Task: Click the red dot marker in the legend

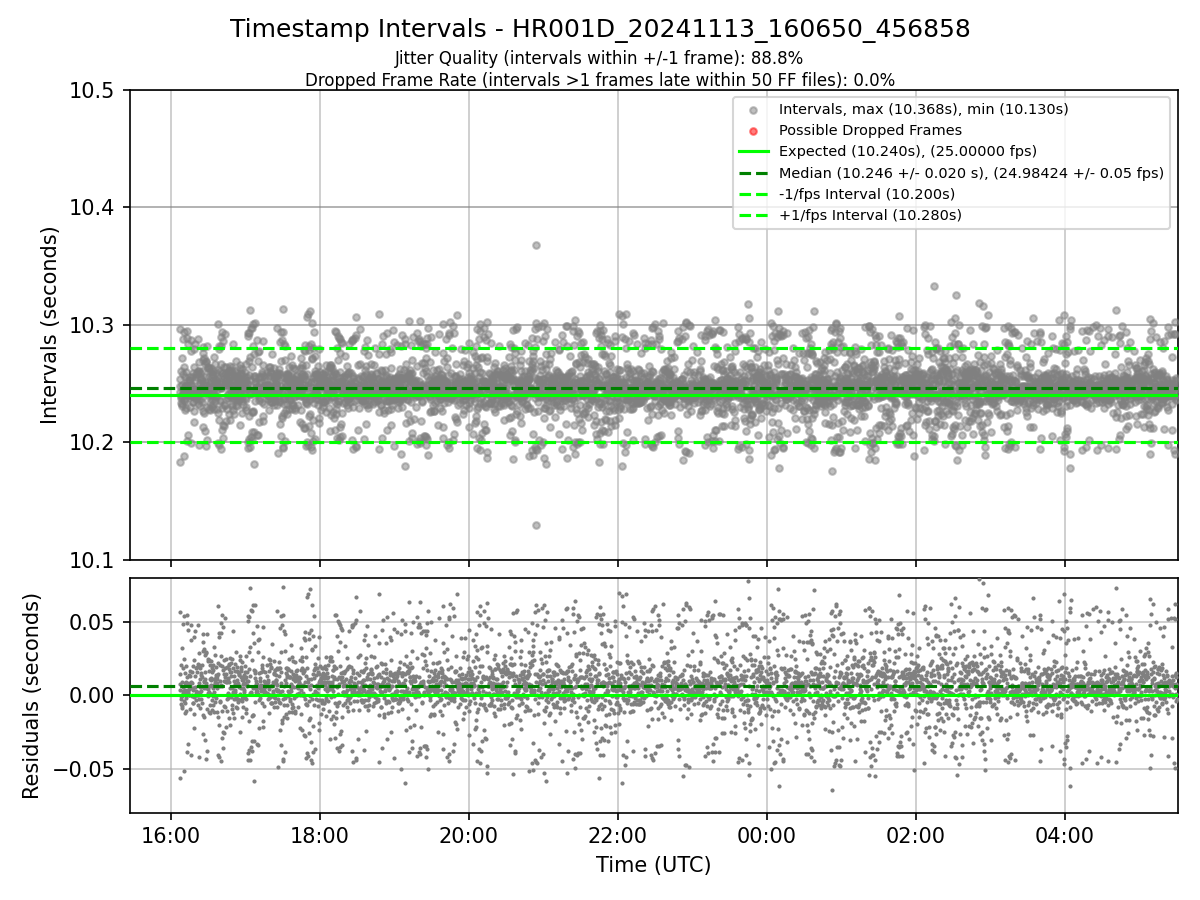Action: [x=754, y=131]
